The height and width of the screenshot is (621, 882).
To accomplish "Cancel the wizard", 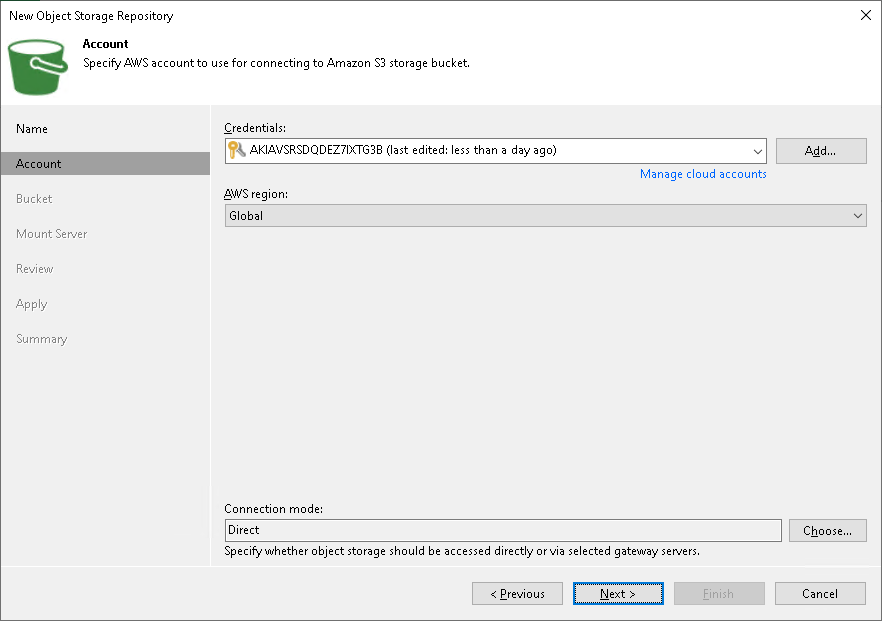I will coord(819,593).
